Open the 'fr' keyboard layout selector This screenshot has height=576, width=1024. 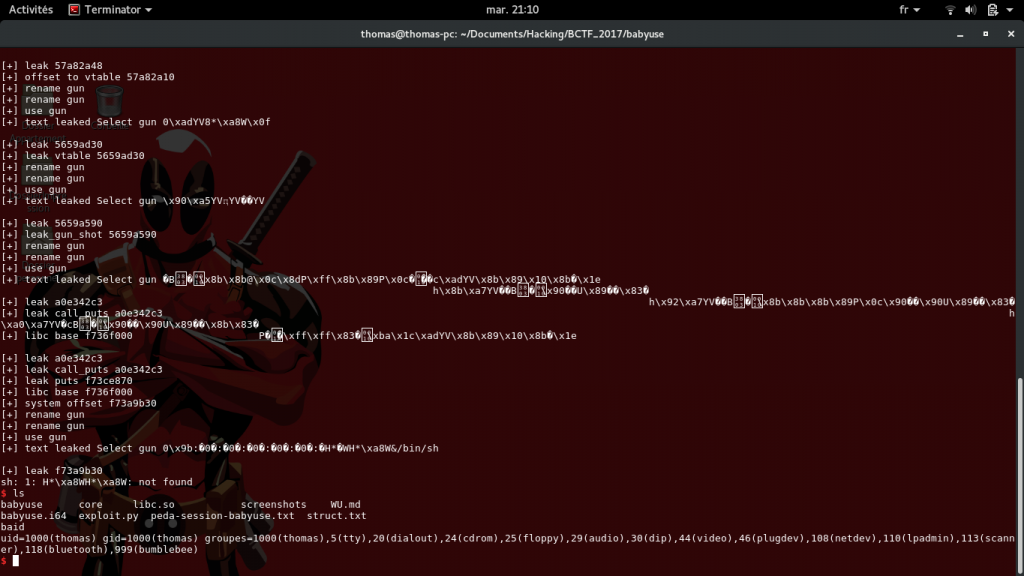pyautogui.click(x=909, y=10)
